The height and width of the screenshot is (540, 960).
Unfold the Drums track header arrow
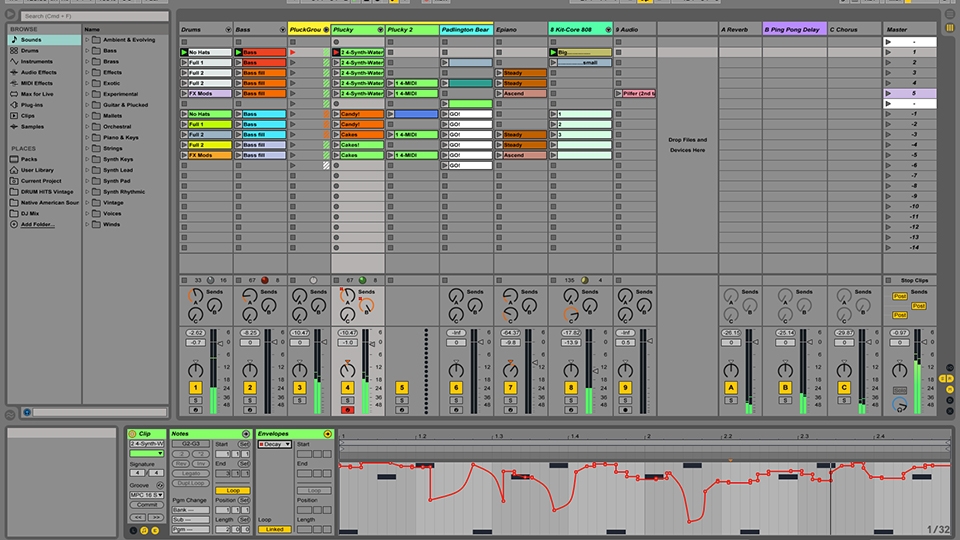point(228,29)
